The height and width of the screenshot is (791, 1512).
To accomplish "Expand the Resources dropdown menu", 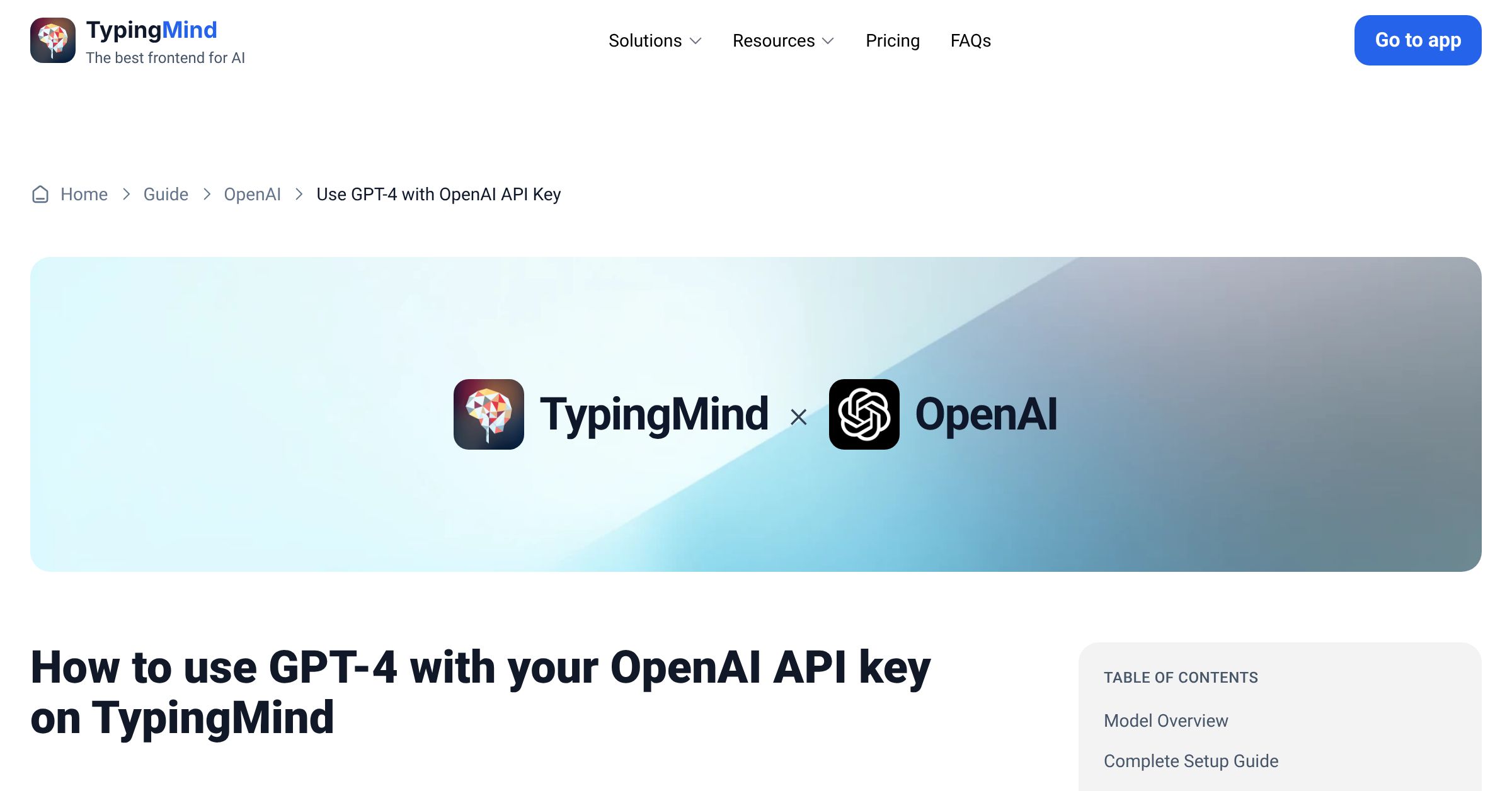I will click(x=784, y=41).
